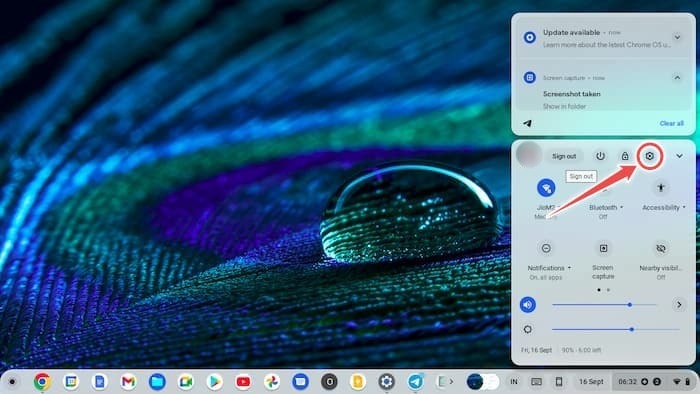Click the IN input method indicator

514,382
